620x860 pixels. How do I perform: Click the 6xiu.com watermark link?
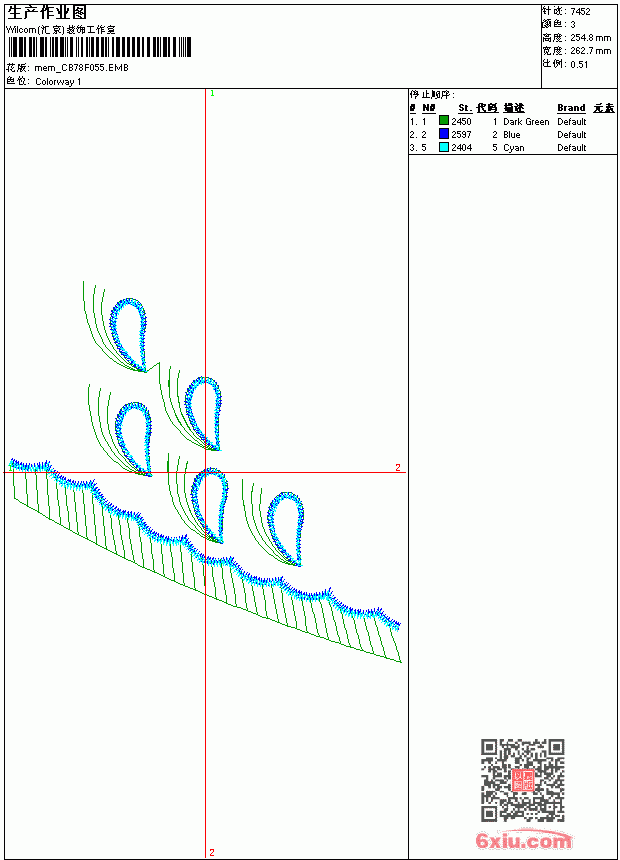[523, 840]
